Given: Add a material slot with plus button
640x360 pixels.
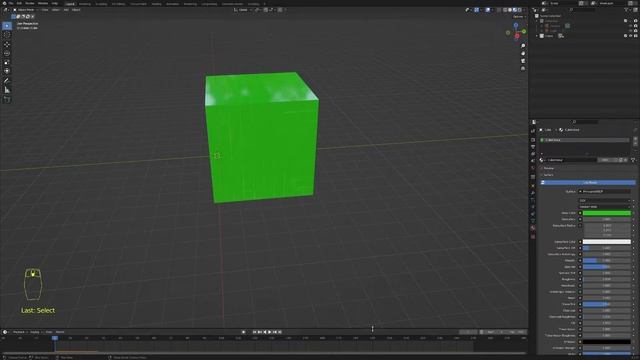Looking at the screenshot, I should pos(635,139).
